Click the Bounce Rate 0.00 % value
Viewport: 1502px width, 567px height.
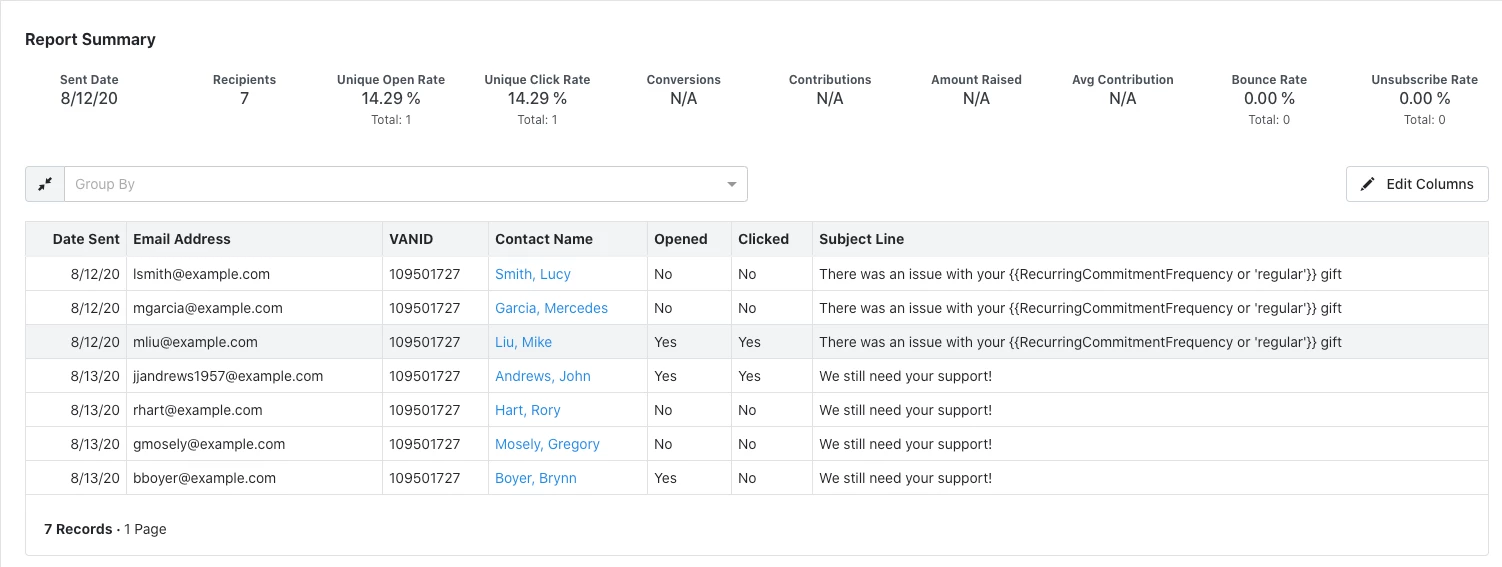1269,98
